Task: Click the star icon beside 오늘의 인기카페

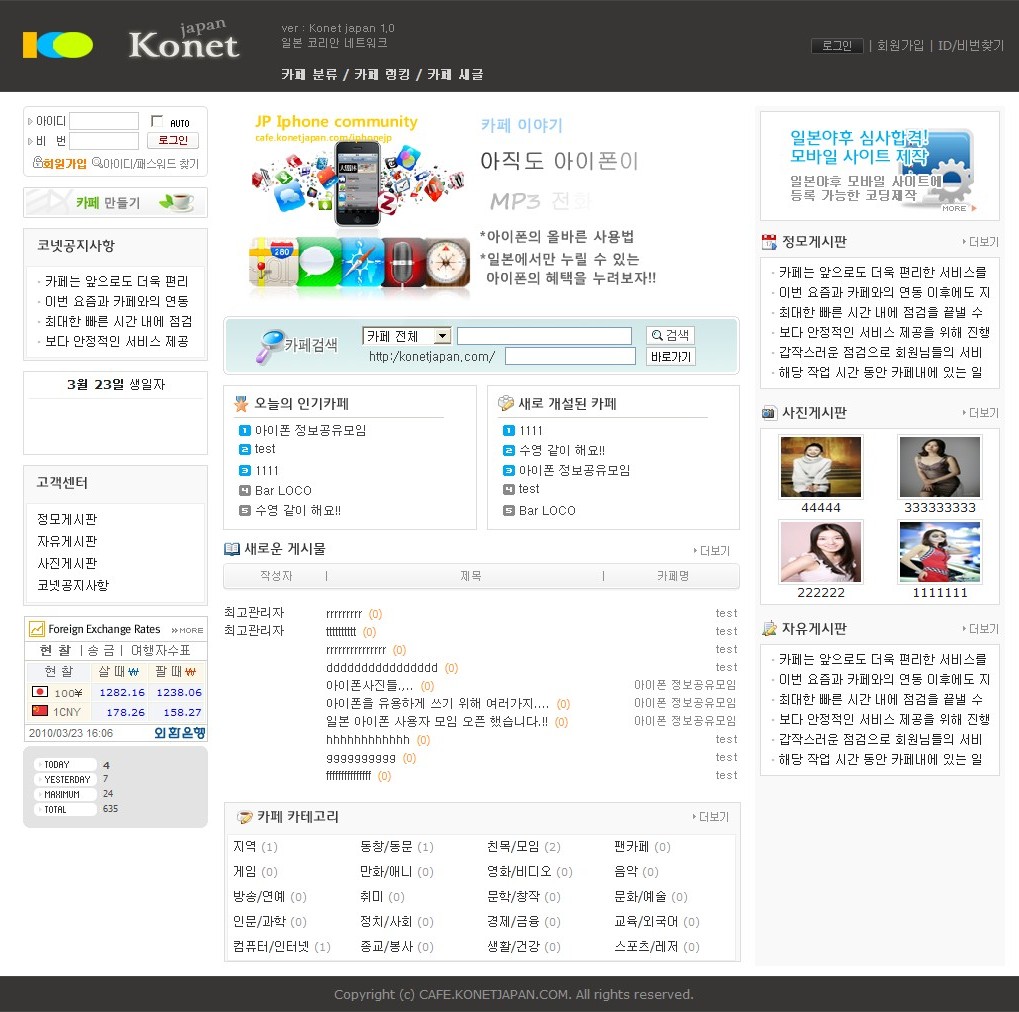Action: [241, 404]
